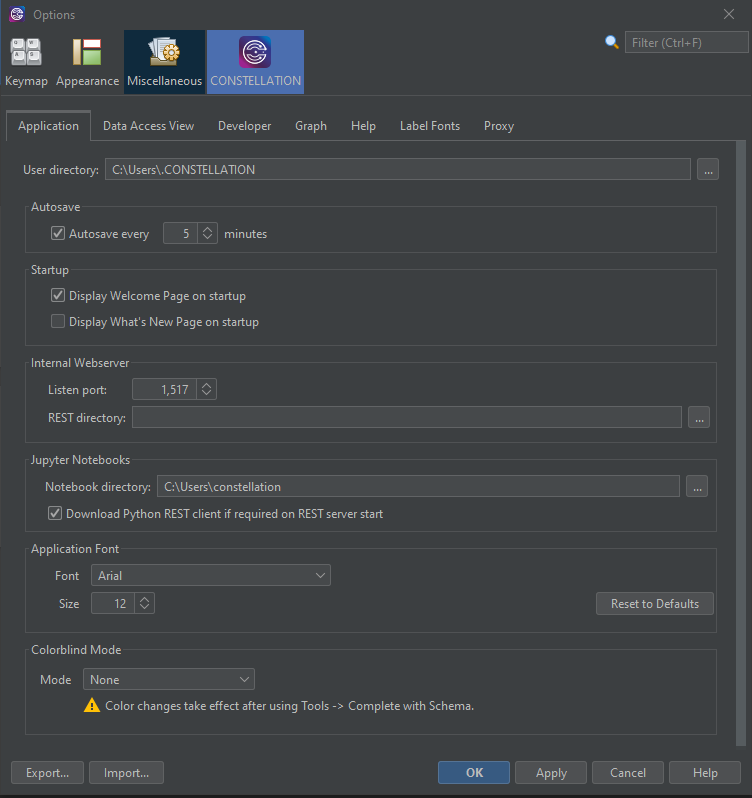
Task: Toggle Display Welcome Page on startup
Action: point(57,295)
